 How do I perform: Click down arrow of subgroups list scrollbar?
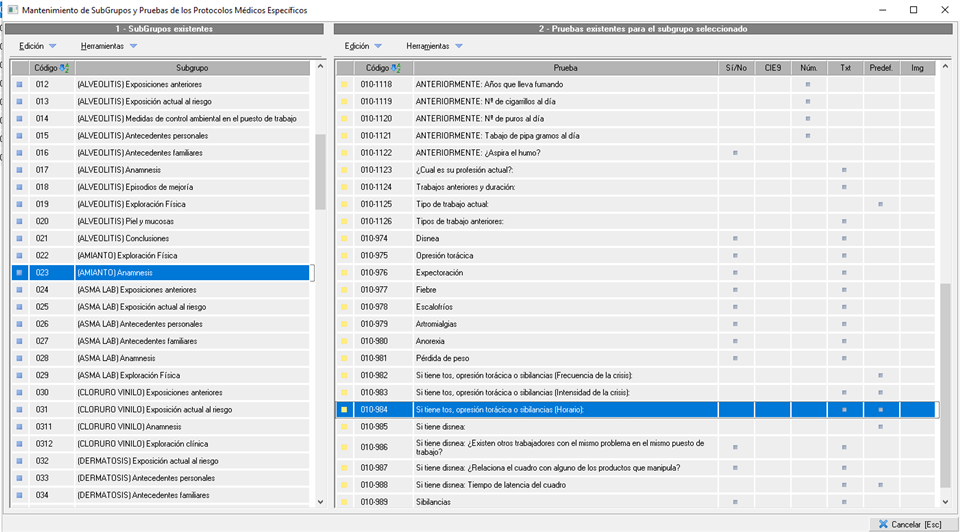click(x=320, y=501)
